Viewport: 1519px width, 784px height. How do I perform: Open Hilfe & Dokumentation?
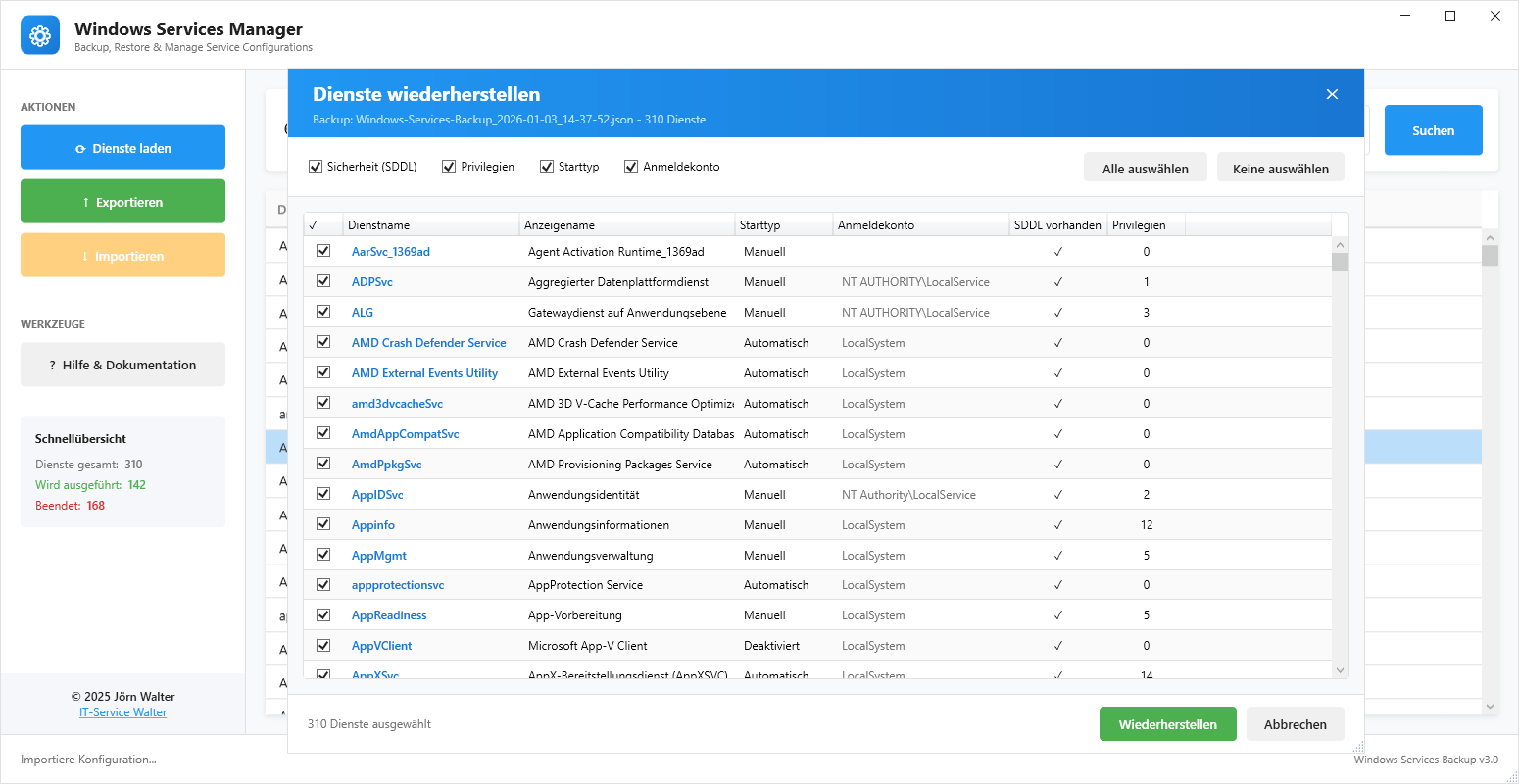[x=122, y=365]
